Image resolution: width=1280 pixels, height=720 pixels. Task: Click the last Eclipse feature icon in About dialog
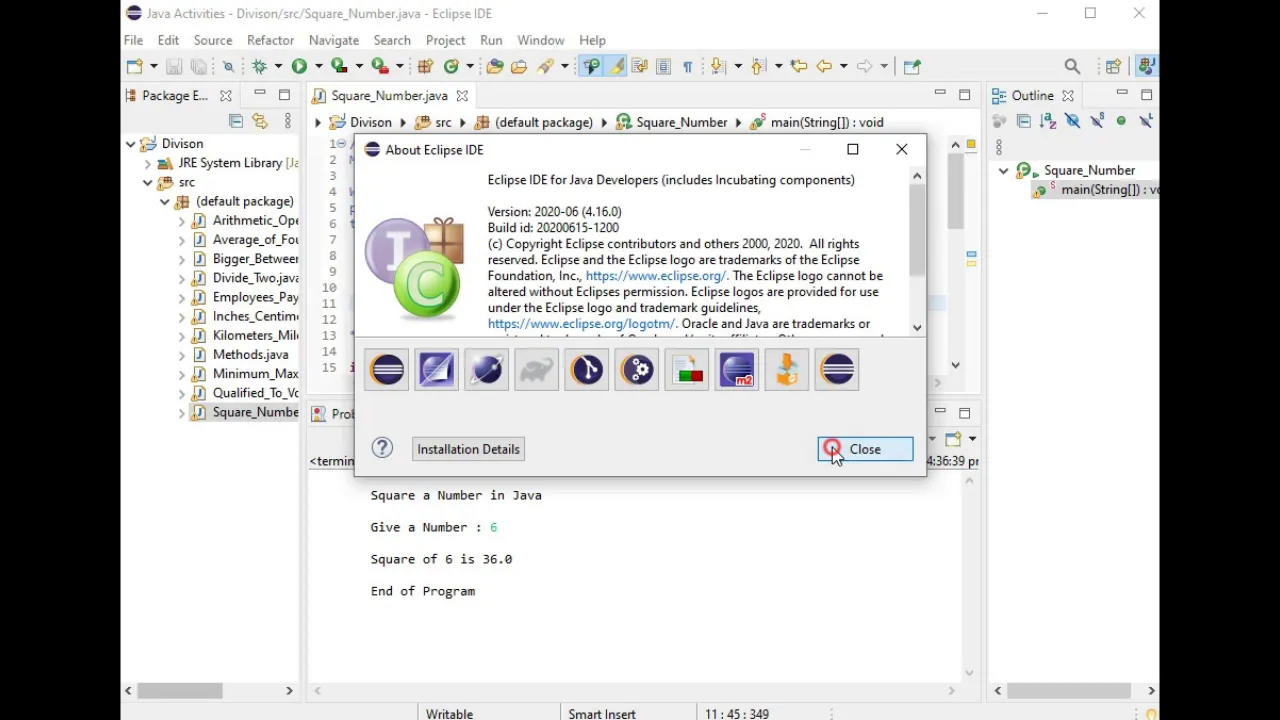(x=837, y=370)
